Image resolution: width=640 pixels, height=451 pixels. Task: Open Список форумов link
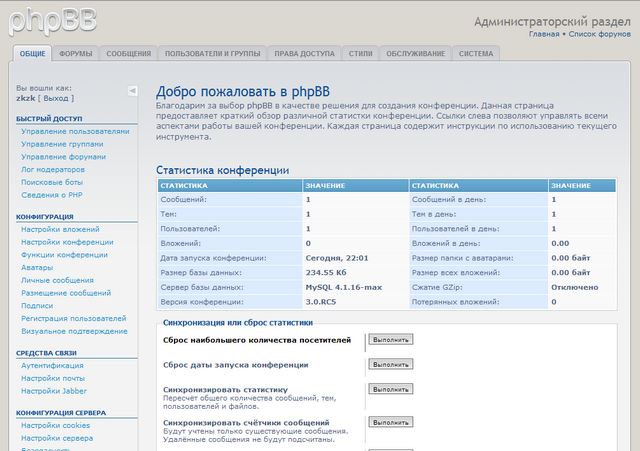598,34
